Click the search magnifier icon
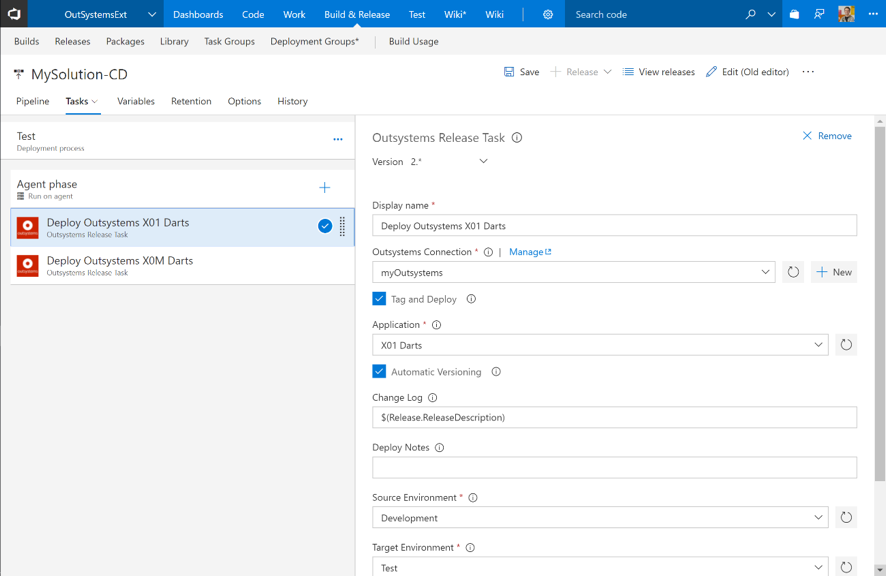 tap(750, 14)
